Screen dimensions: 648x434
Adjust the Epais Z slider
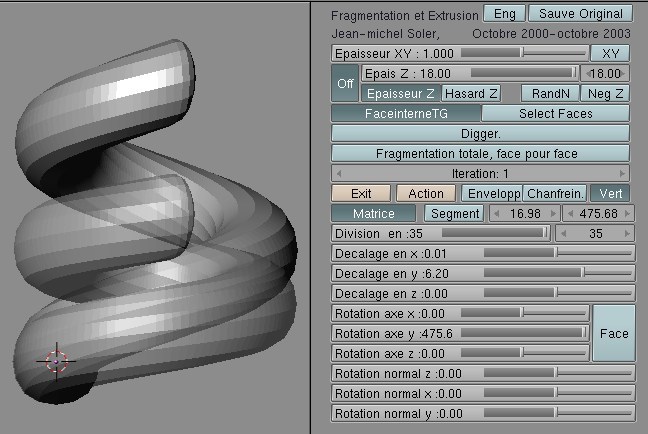pos(470,74)
